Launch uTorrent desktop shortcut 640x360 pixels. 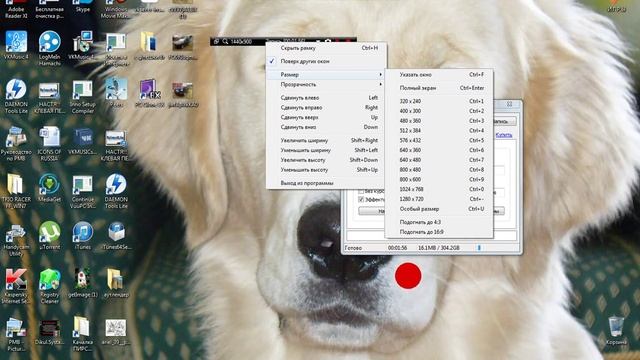click(x=49, y=236)
